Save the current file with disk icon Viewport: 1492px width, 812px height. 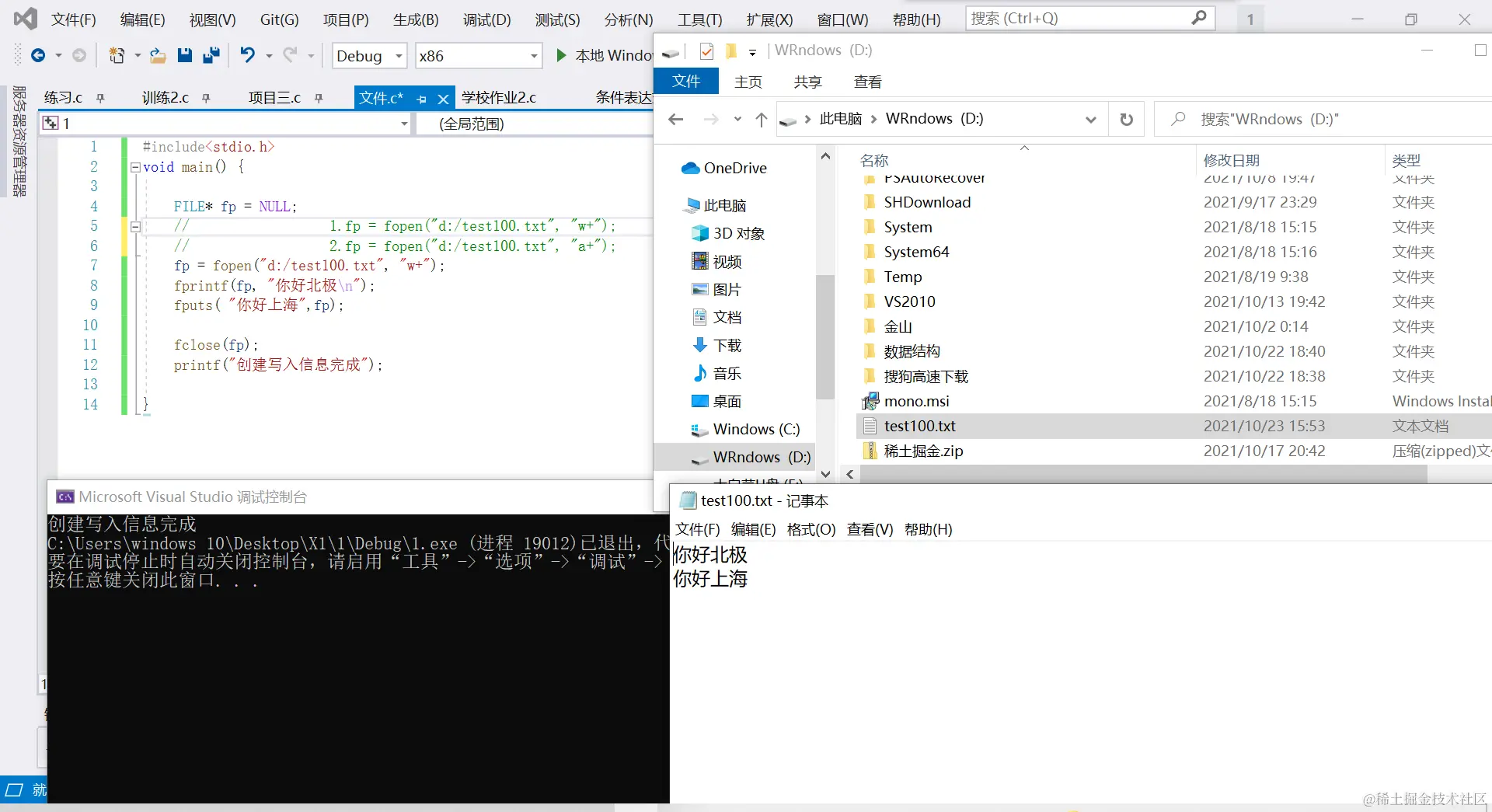[185, 55]
